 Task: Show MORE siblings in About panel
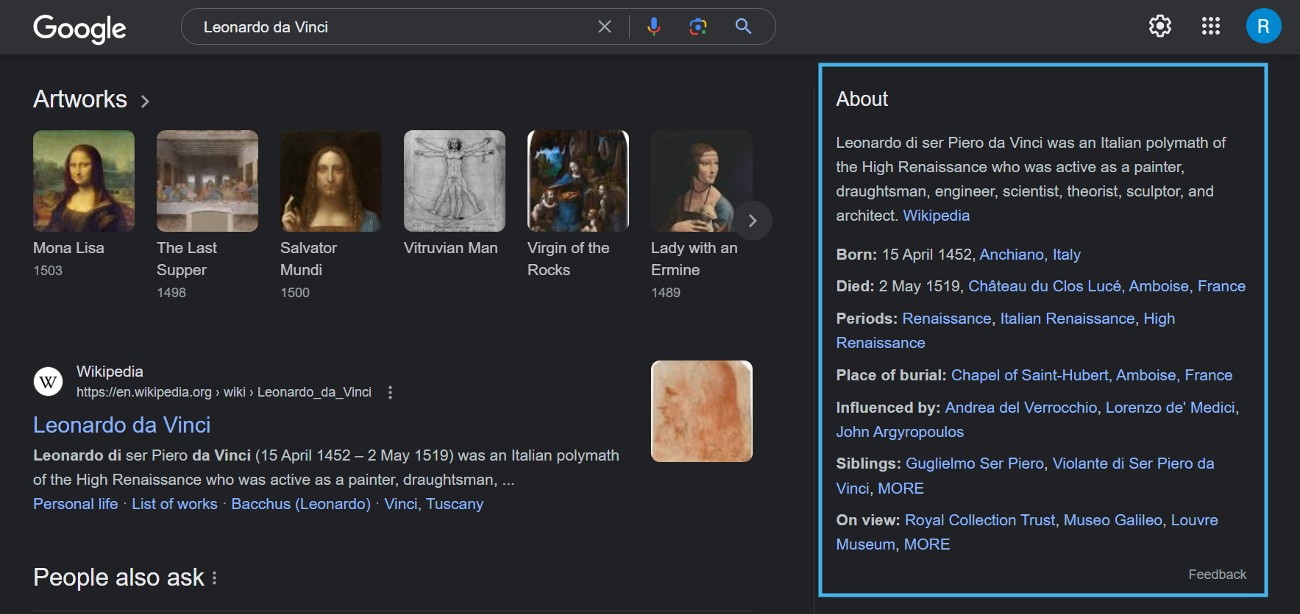[900, 488]
